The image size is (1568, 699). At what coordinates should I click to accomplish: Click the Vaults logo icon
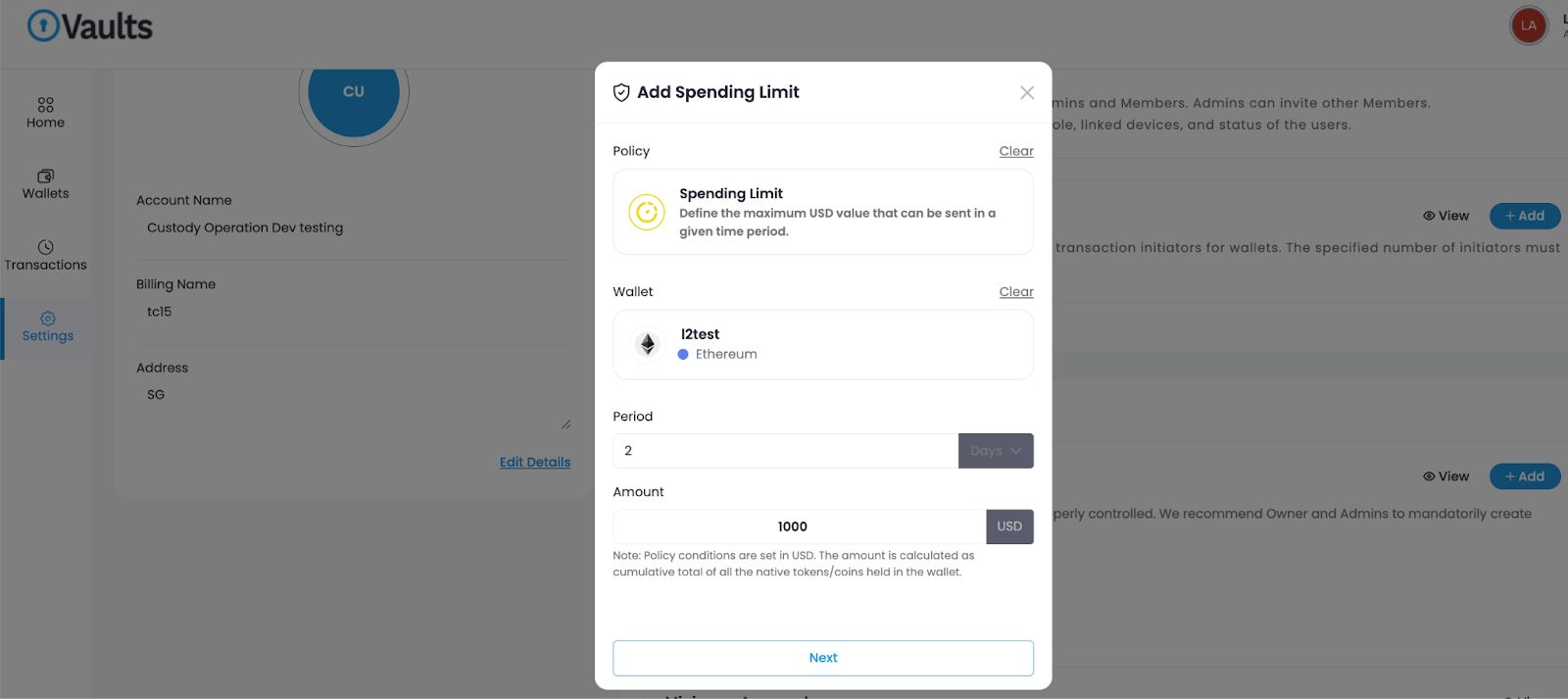[43, 25]
